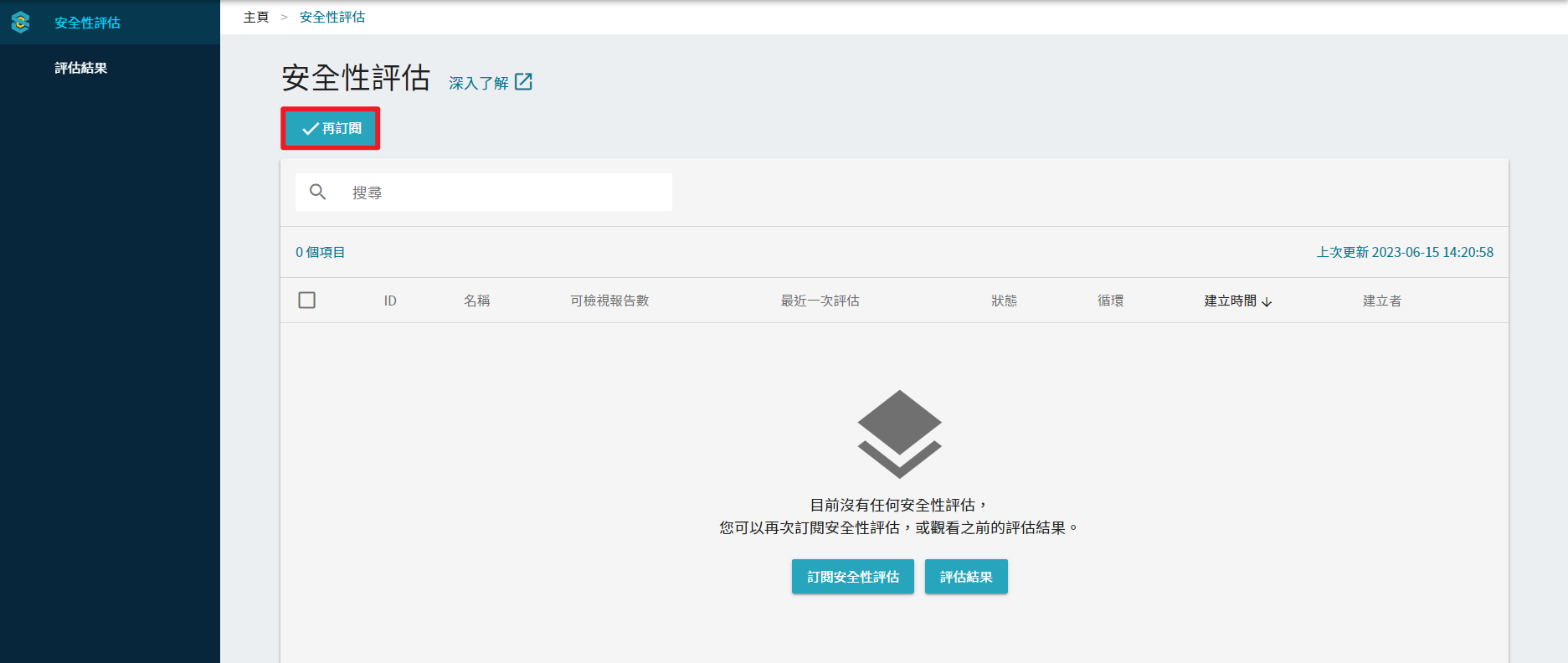Click the sort arrow next to 建立時間

1267,301
